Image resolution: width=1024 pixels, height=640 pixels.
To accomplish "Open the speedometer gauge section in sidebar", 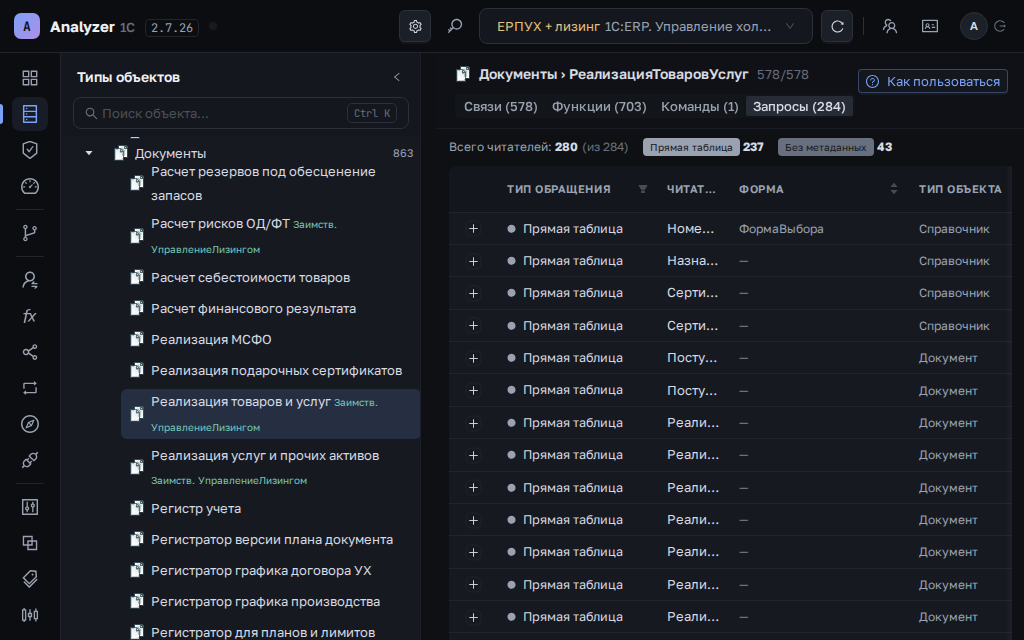I will pos(30,186).
